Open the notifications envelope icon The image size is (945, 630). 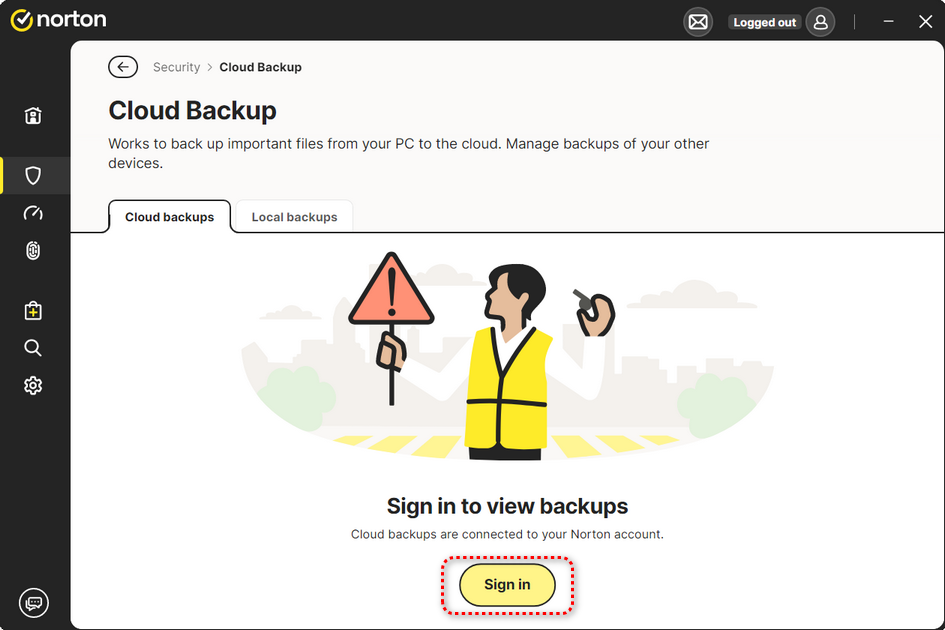click(698, 22)
